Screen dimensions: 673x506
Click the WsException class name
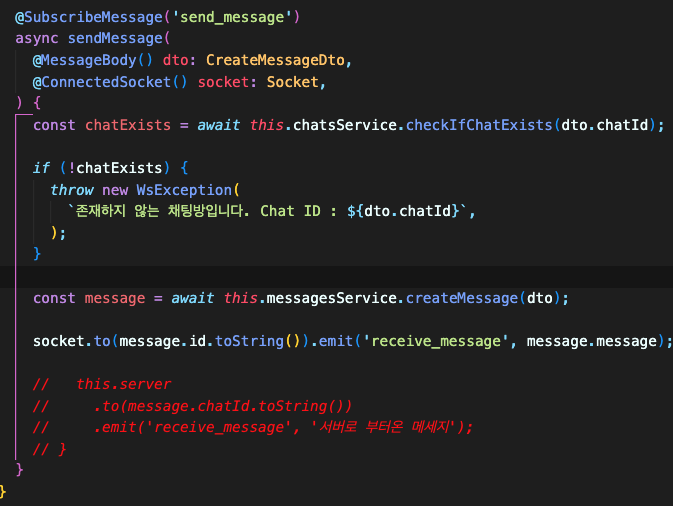coord(184,190)
